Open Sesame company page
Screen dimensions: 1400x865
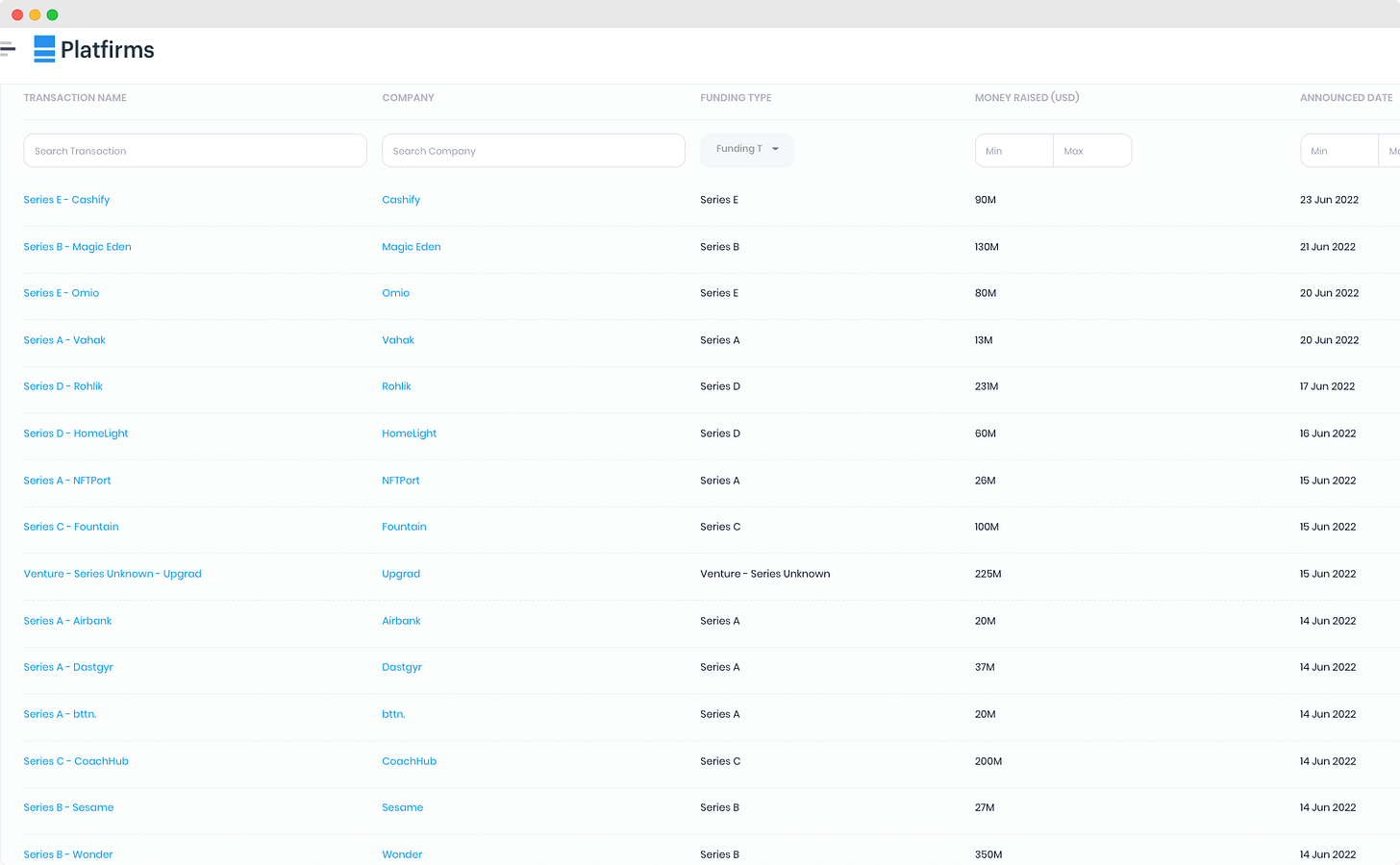[x=402, y=807]
